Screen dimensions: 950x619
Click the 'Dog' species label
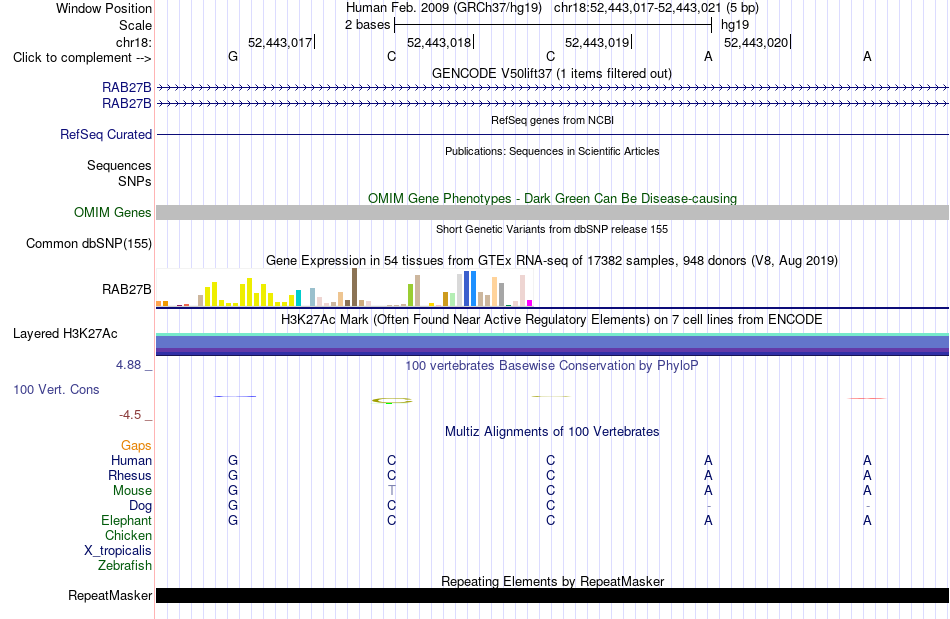(x=140, y=506)
